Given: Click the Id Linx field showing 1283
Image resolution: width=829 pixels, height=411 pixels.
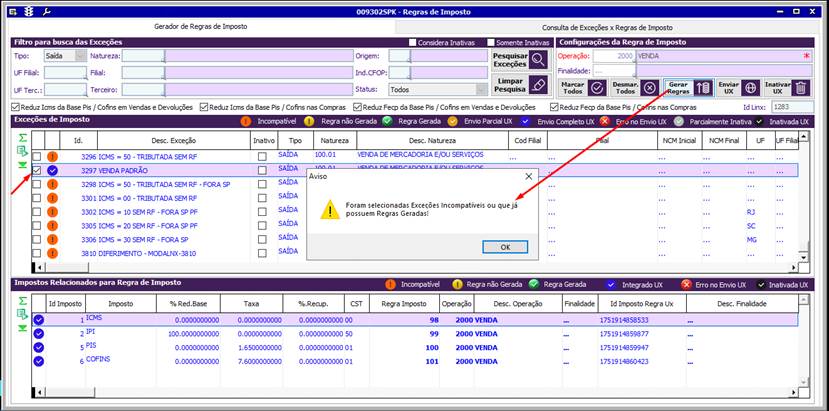Looking at the screenshot, I should tap(793, 107).
